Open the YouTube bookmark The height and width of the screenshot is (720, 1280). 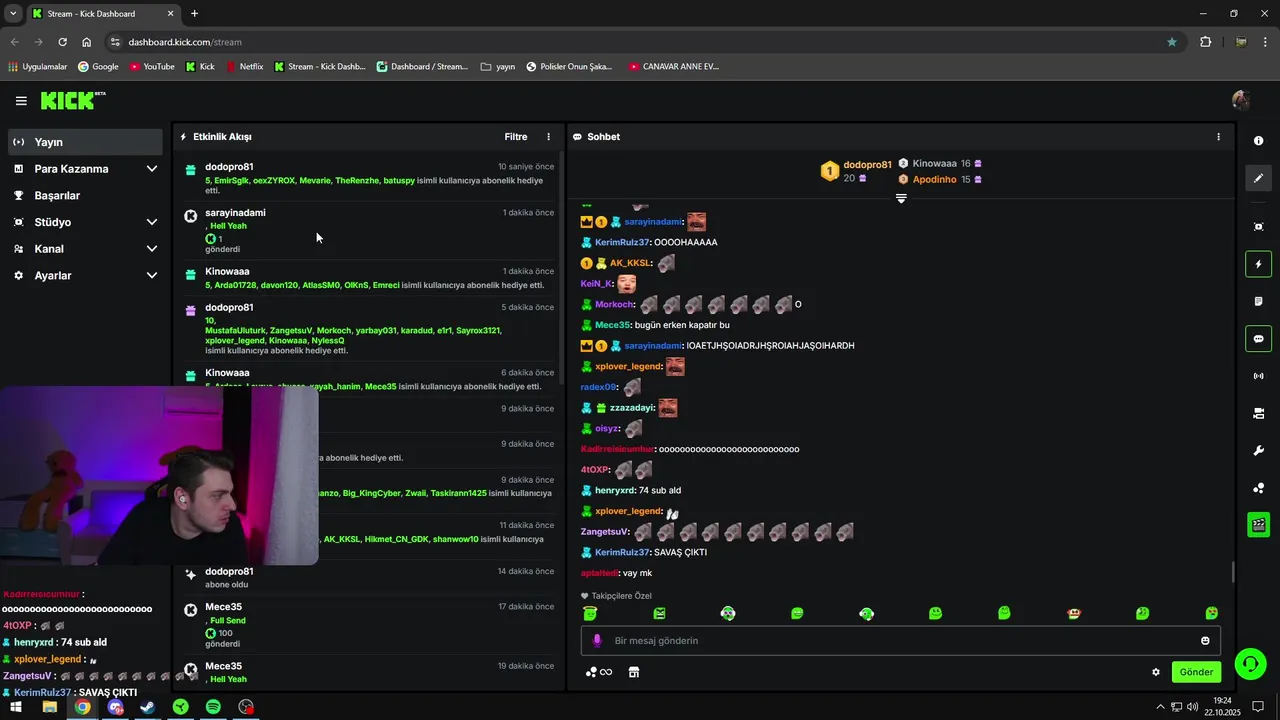tap(151, 67)
